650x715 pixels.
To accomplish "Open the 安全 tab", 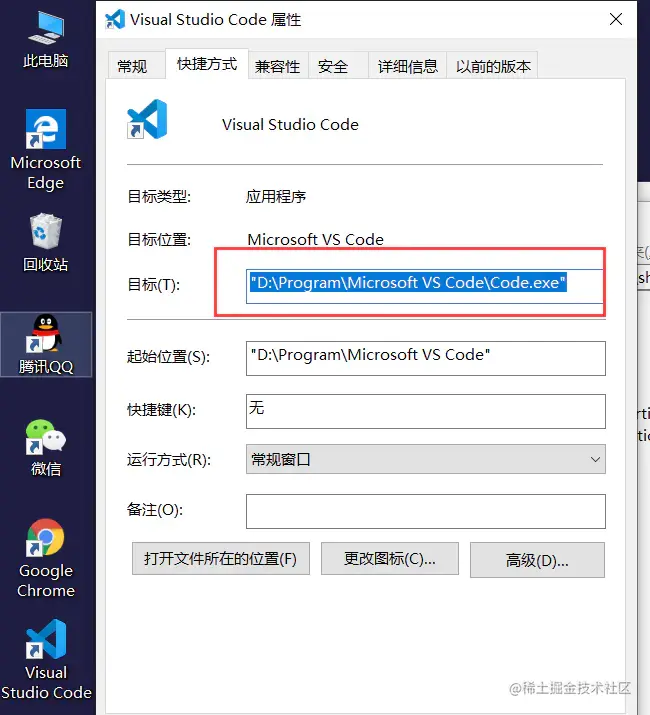I will click(333, 66).
